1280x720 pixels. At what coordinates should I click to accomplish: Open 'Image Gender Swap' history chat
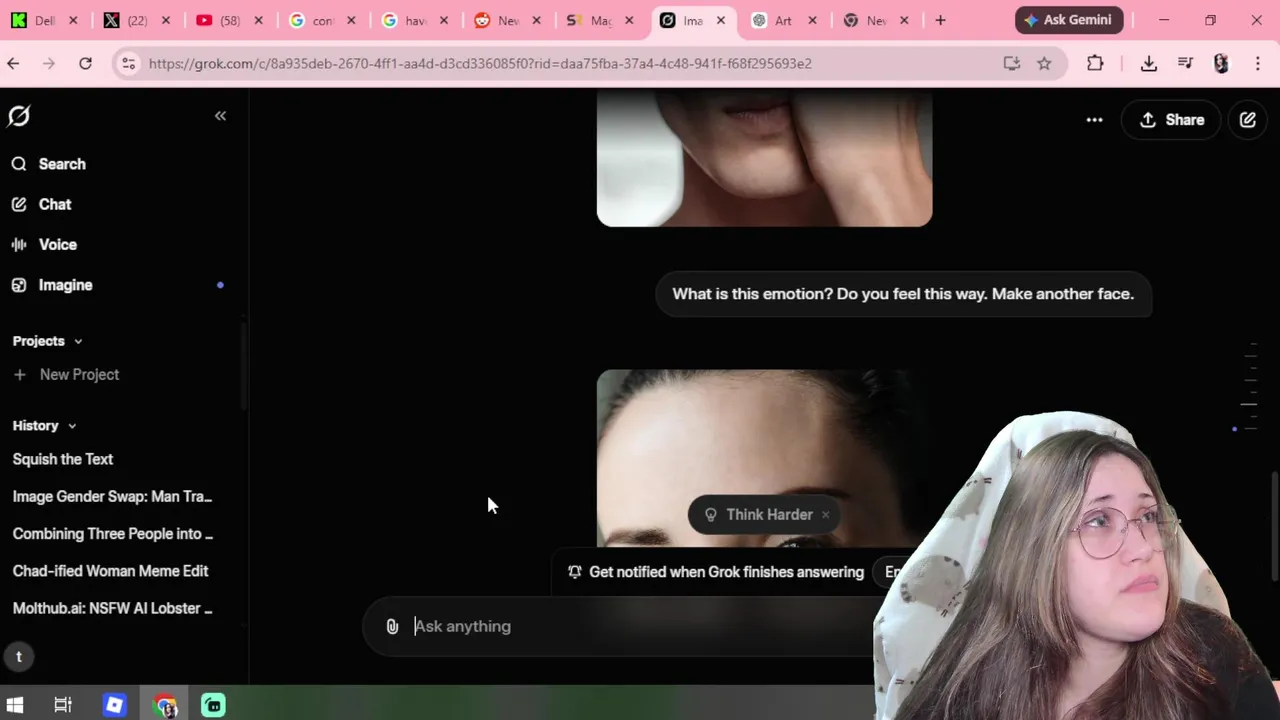[x=112, y=496]
